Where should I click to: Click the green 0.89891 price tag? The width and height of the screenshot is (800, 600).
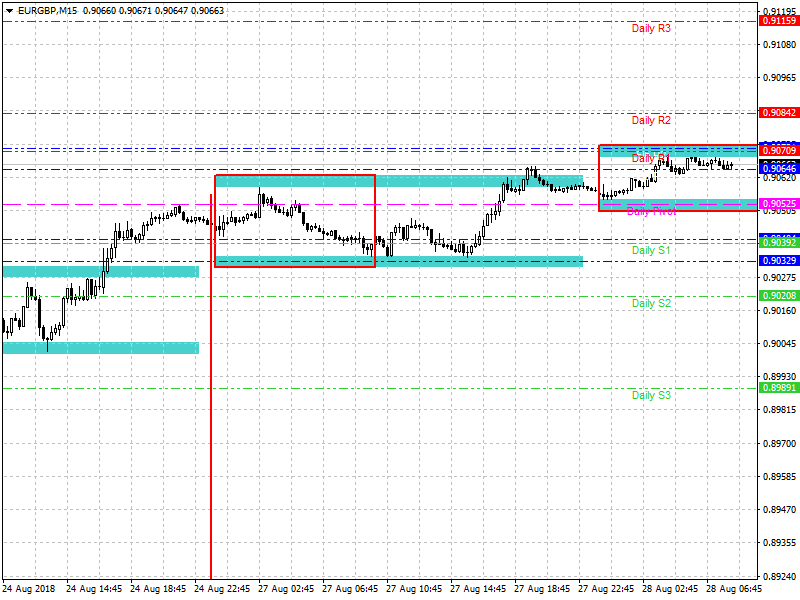778,388
